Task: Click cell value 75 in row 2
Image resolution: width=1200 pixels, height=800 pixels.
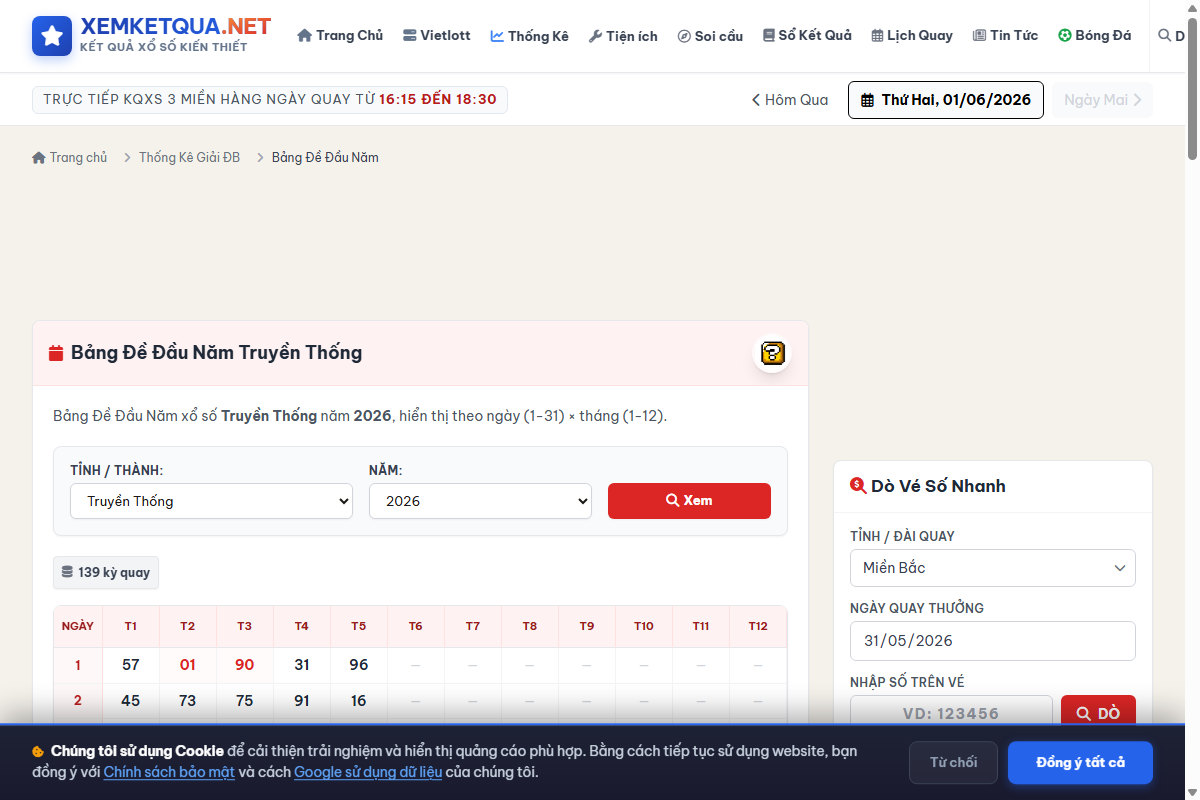Action: point(245,701)
